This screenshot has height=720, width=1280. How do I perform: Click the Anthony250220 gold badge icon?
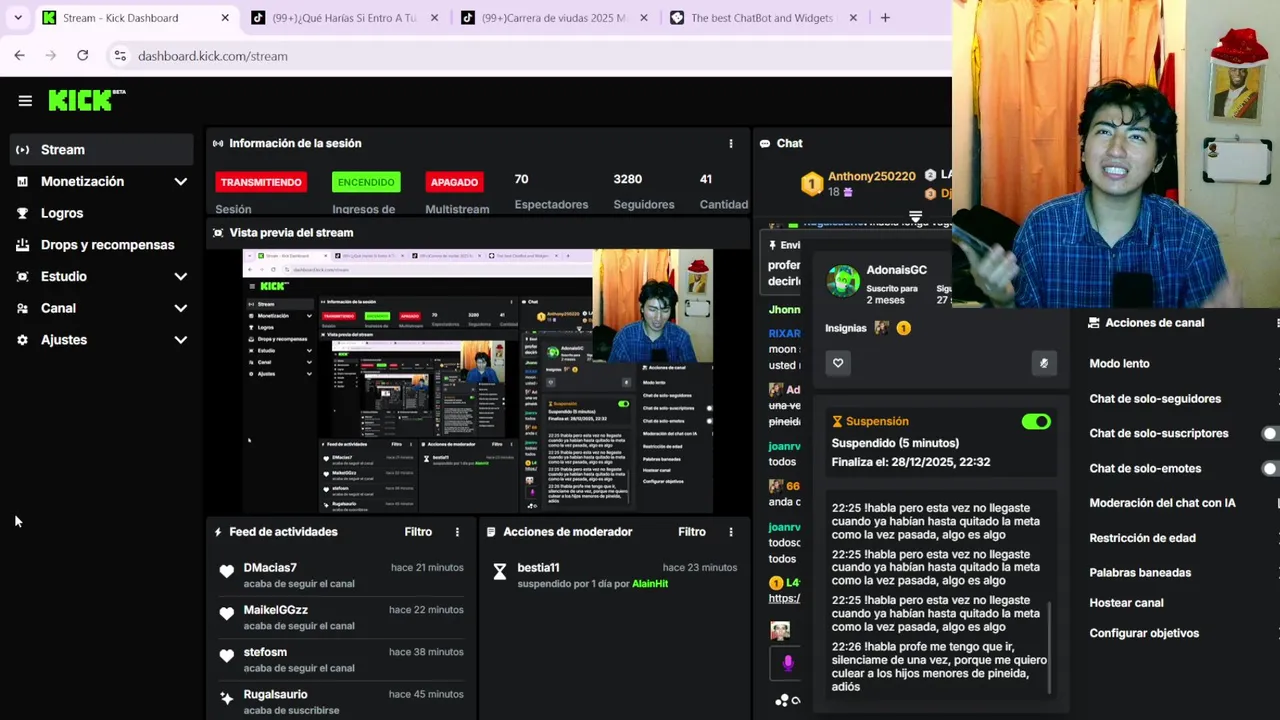(x=812, y=184)
